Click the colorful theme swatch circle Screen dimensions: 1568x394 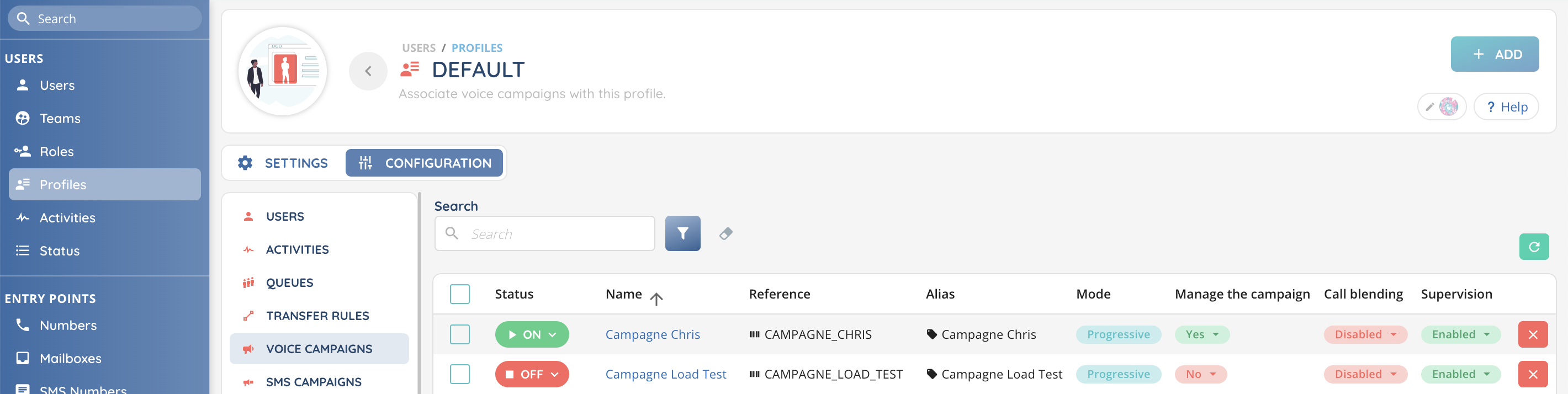1448,107
